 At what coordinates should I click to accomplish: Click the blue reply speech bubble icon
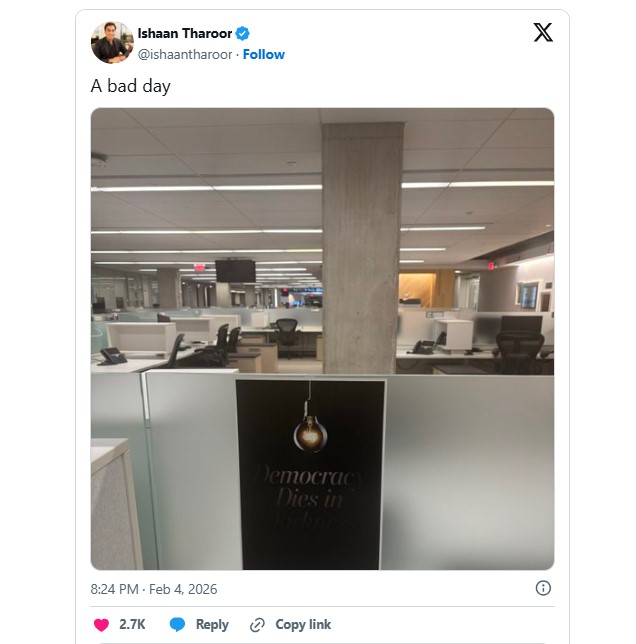click(177, 624)
